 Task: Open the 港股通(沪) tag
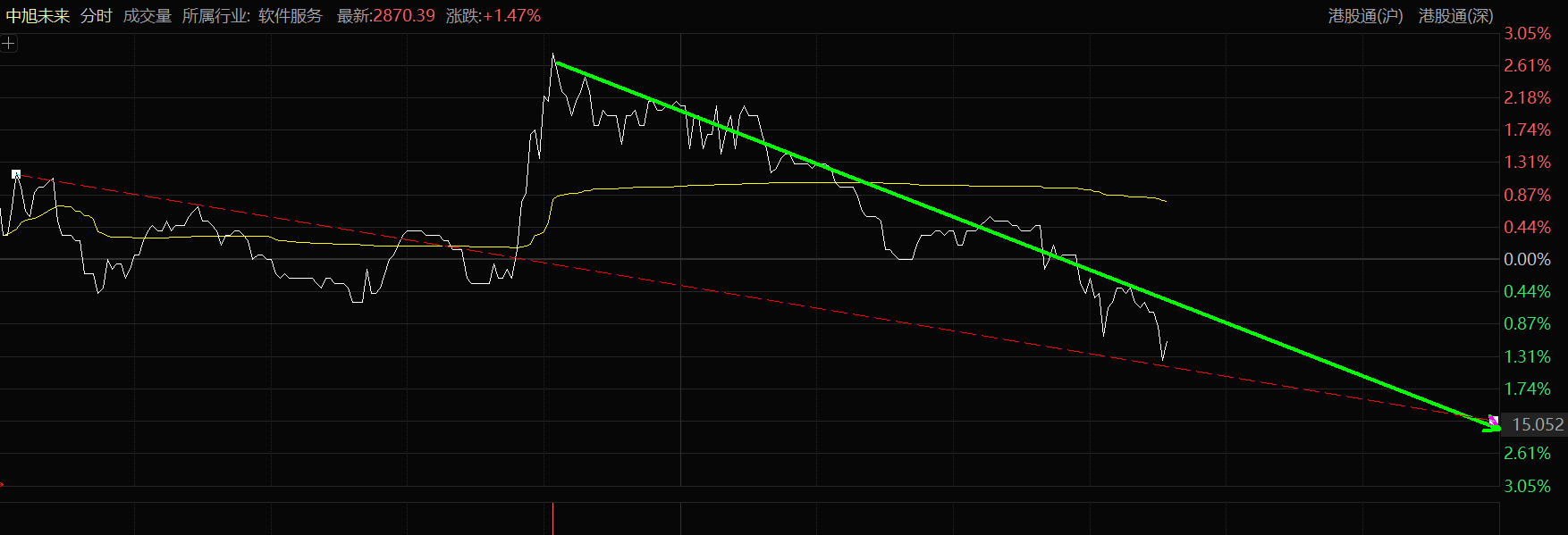pyautogui.click(x=1366, y=16)
